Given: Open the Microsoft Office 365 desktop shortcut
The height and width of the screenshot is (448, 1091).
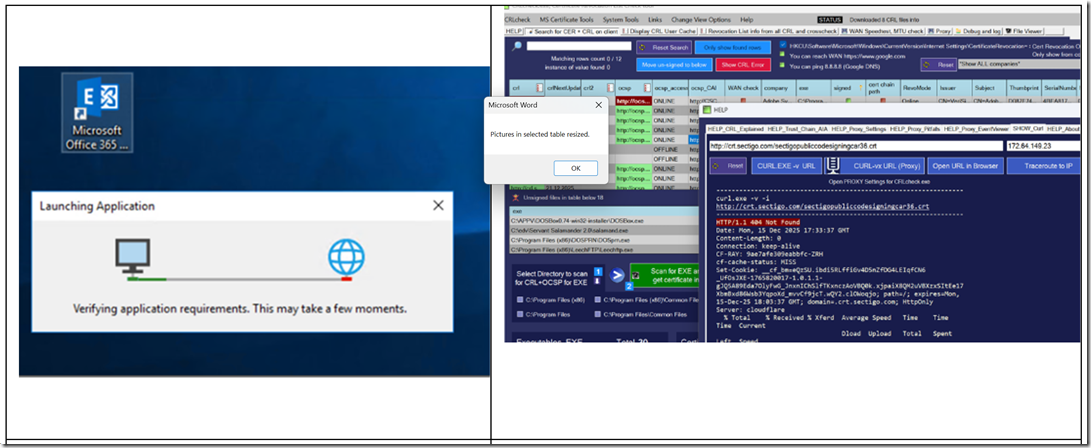Looking at the screenshot, I should pyautogui.click(x=97, y=113).
